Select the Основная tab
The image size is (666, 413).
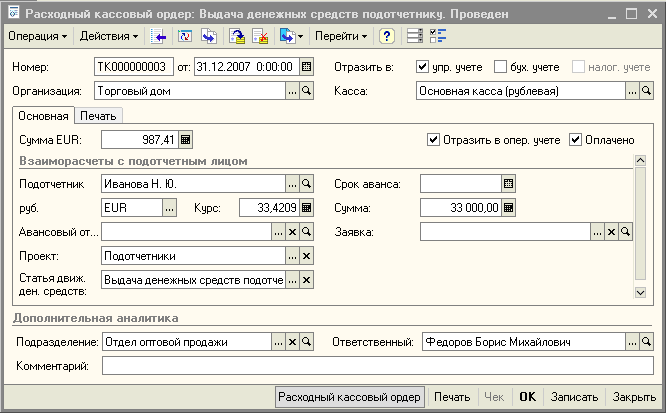(43, 116)
